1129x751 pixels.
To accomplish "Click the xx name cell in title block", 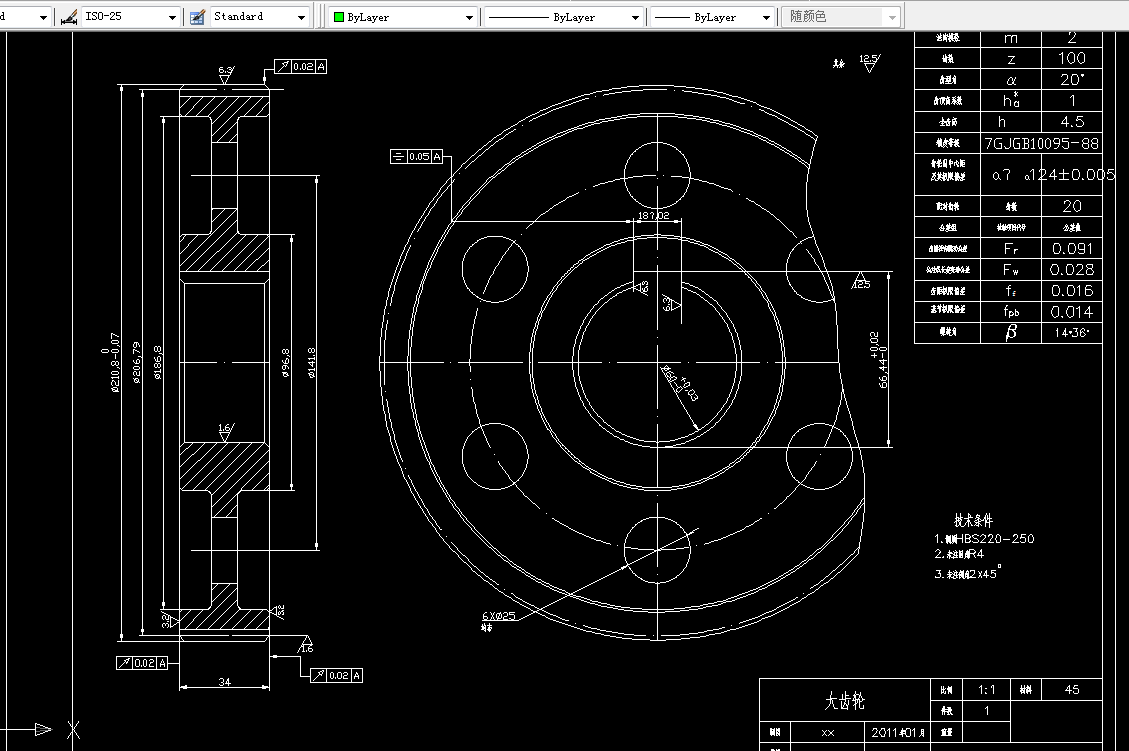I will [x=827, y=732].
